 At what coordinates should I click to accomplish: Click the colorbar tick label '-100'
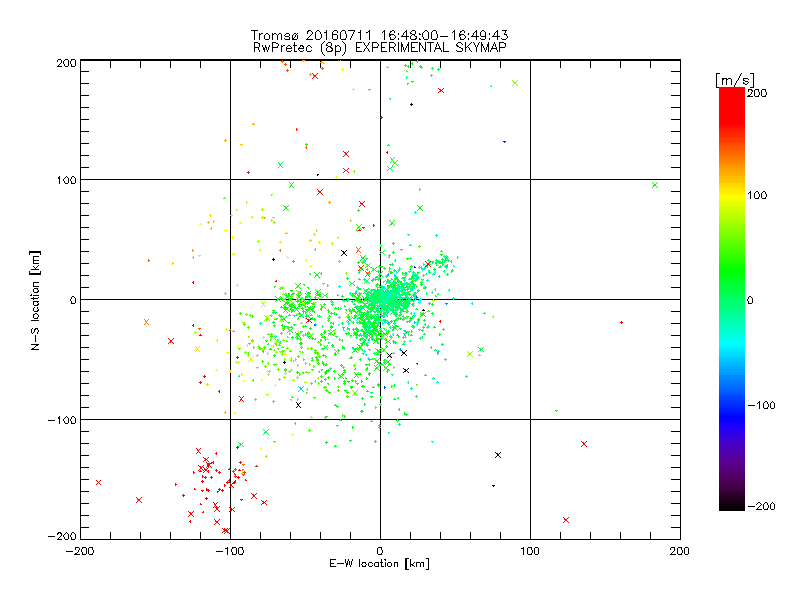(x=761, y=406)
